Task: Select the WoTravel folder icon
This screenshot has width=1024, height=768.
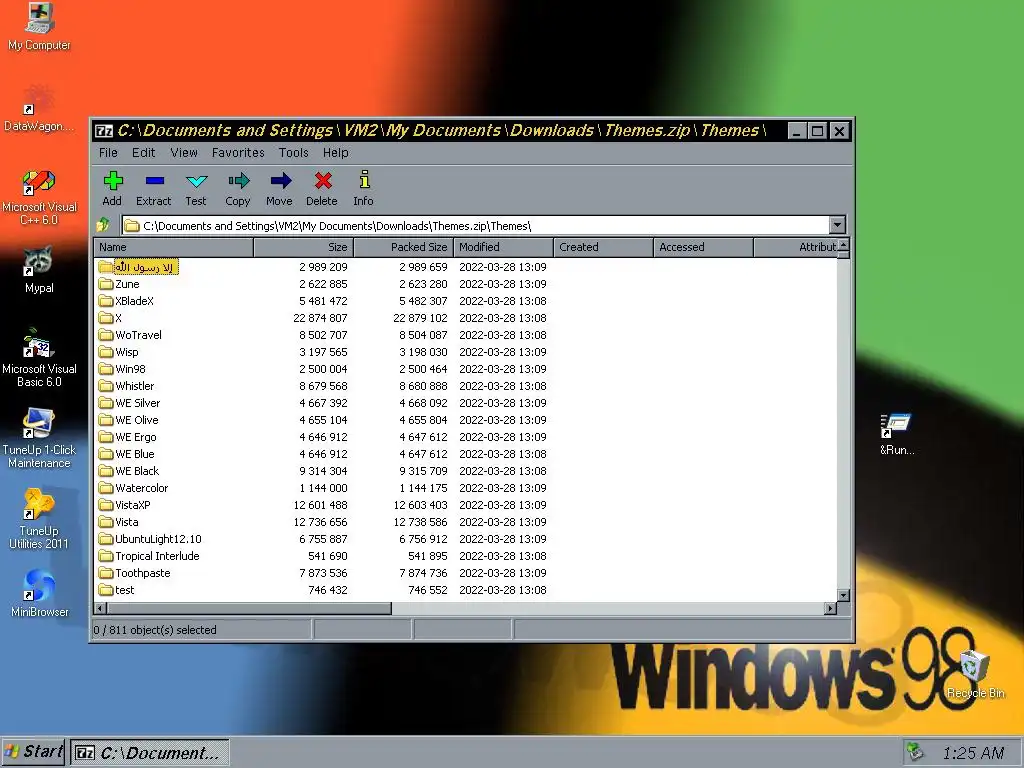Action: [x=106, y=335]
